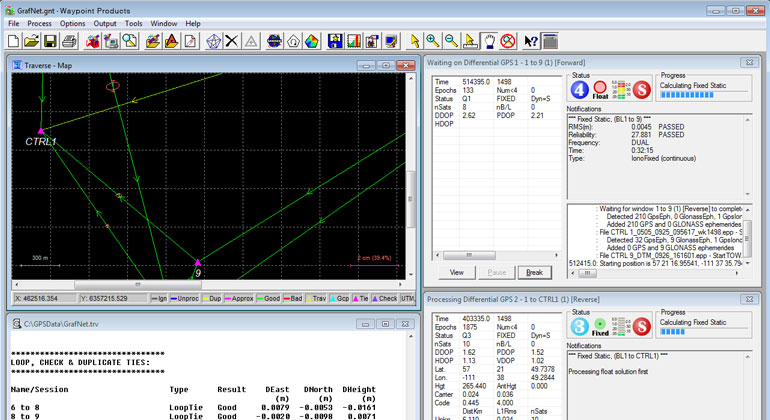Click the gray window panel toolbar icon
Image resolution: width=770 pixels, height=420 pixels.
[x=550, y=41]
